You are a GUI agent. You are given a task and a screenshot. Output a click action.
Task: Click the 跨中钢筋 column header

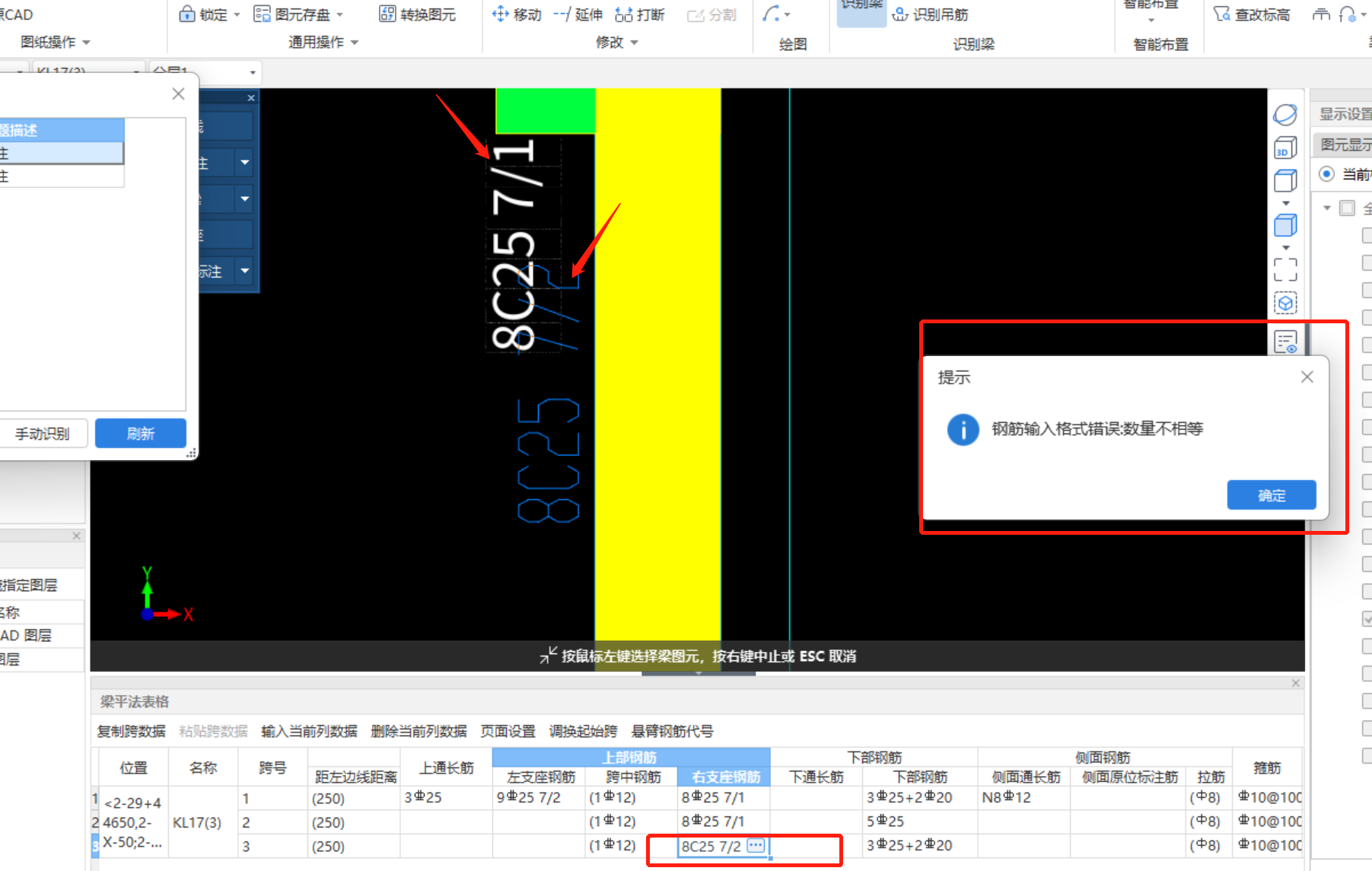pyautogui.click(x=631, y=777)
